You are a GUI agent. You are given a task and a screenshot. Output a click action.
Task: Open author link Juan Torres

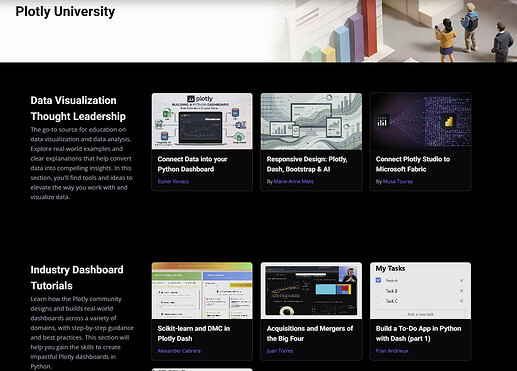(280, 351)
